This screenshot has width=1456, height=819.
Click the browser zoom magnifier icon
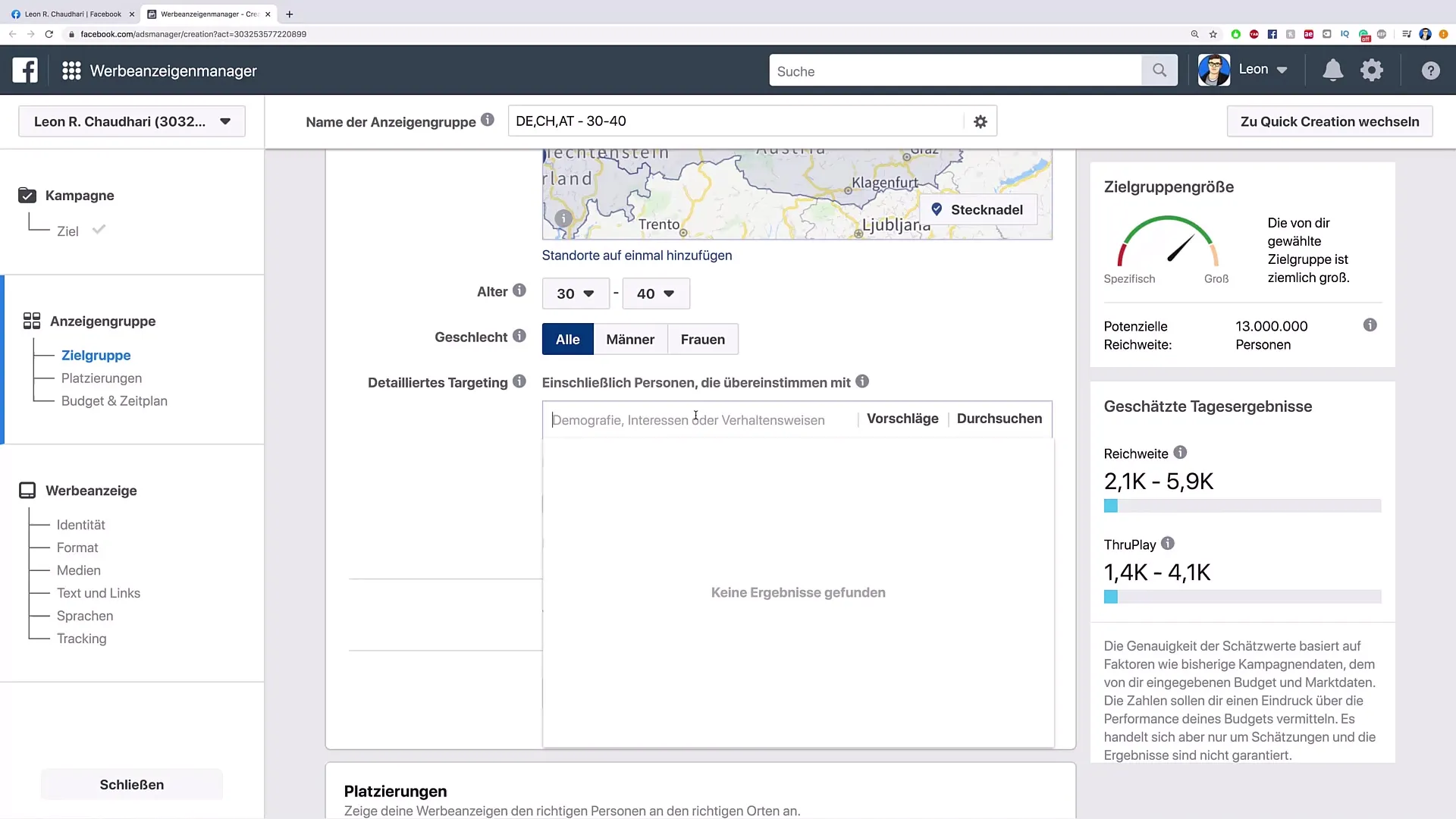click(1194, 34)
